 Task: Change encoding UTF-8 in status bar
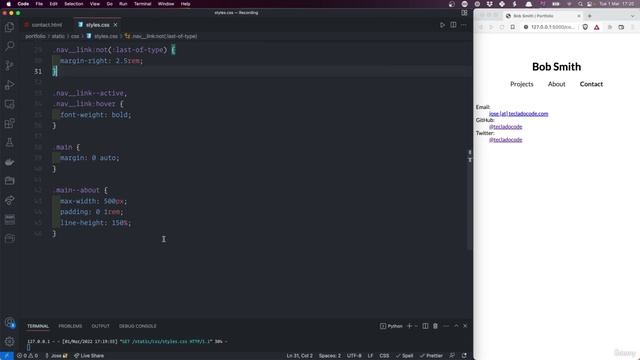tap(354, 356)
